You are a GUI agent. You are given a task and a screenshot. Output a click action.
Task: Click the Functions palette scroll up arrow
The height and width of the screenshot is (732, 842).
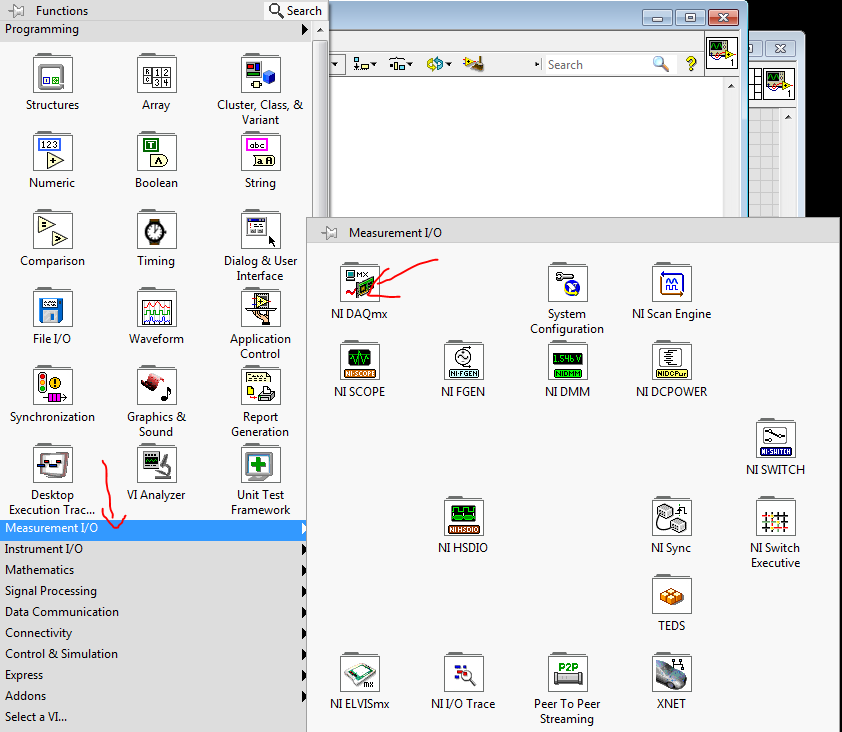pos(320,30)
